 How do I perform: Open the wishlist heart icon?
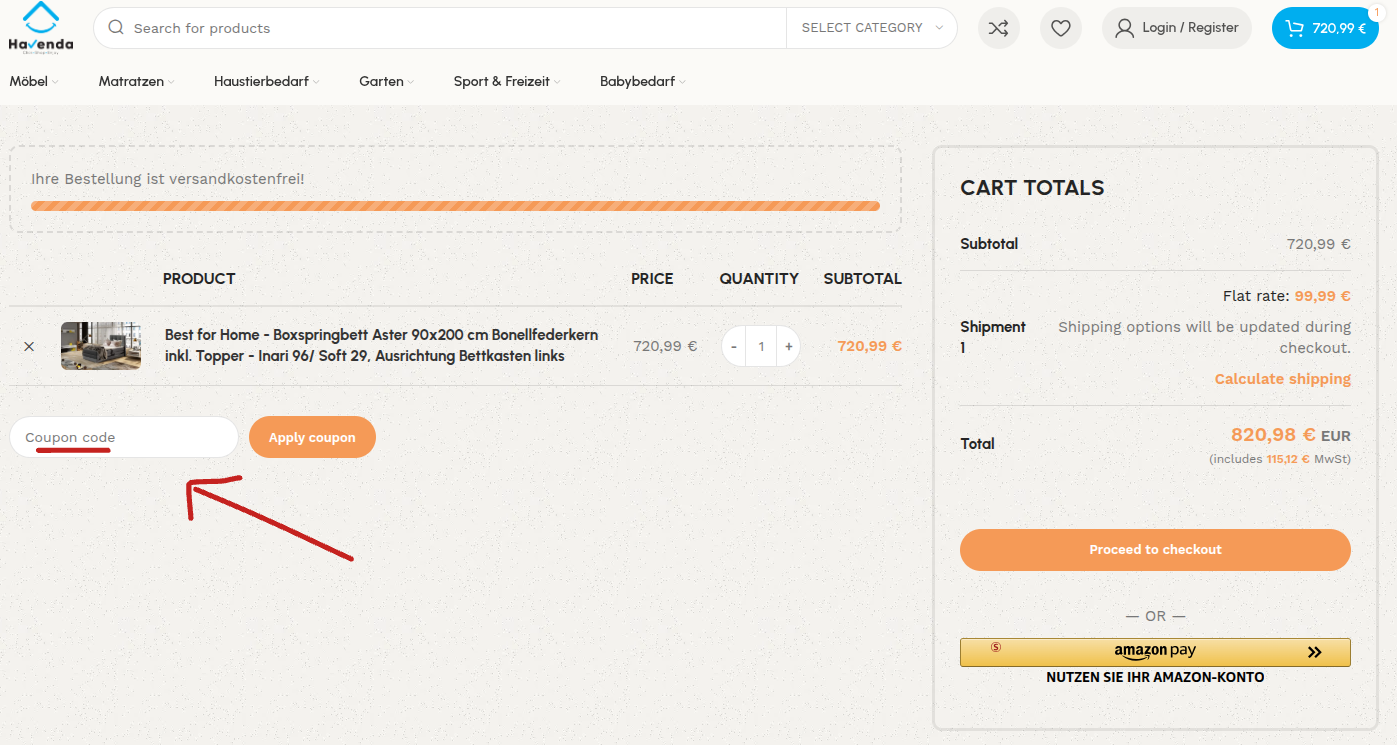(x=1061, y=28)
